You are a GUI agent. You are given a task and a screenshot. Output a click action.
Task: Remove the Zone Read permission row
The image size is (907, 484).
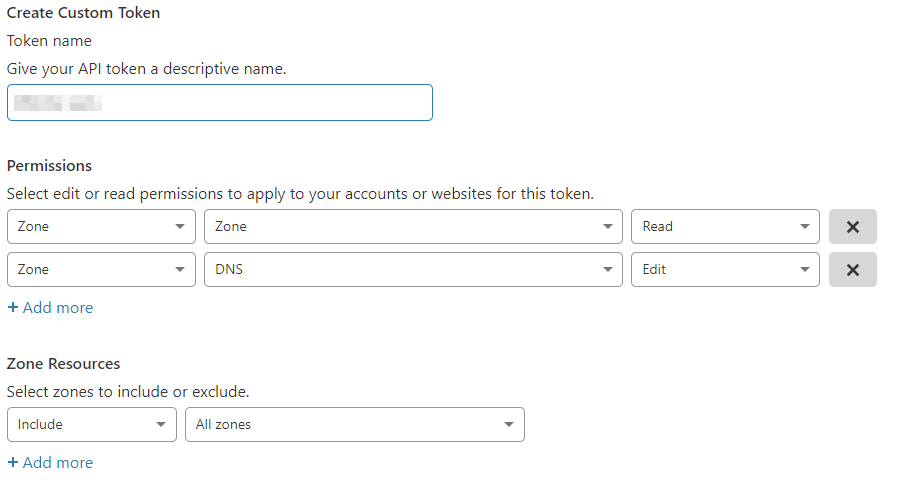pos(852,227)
